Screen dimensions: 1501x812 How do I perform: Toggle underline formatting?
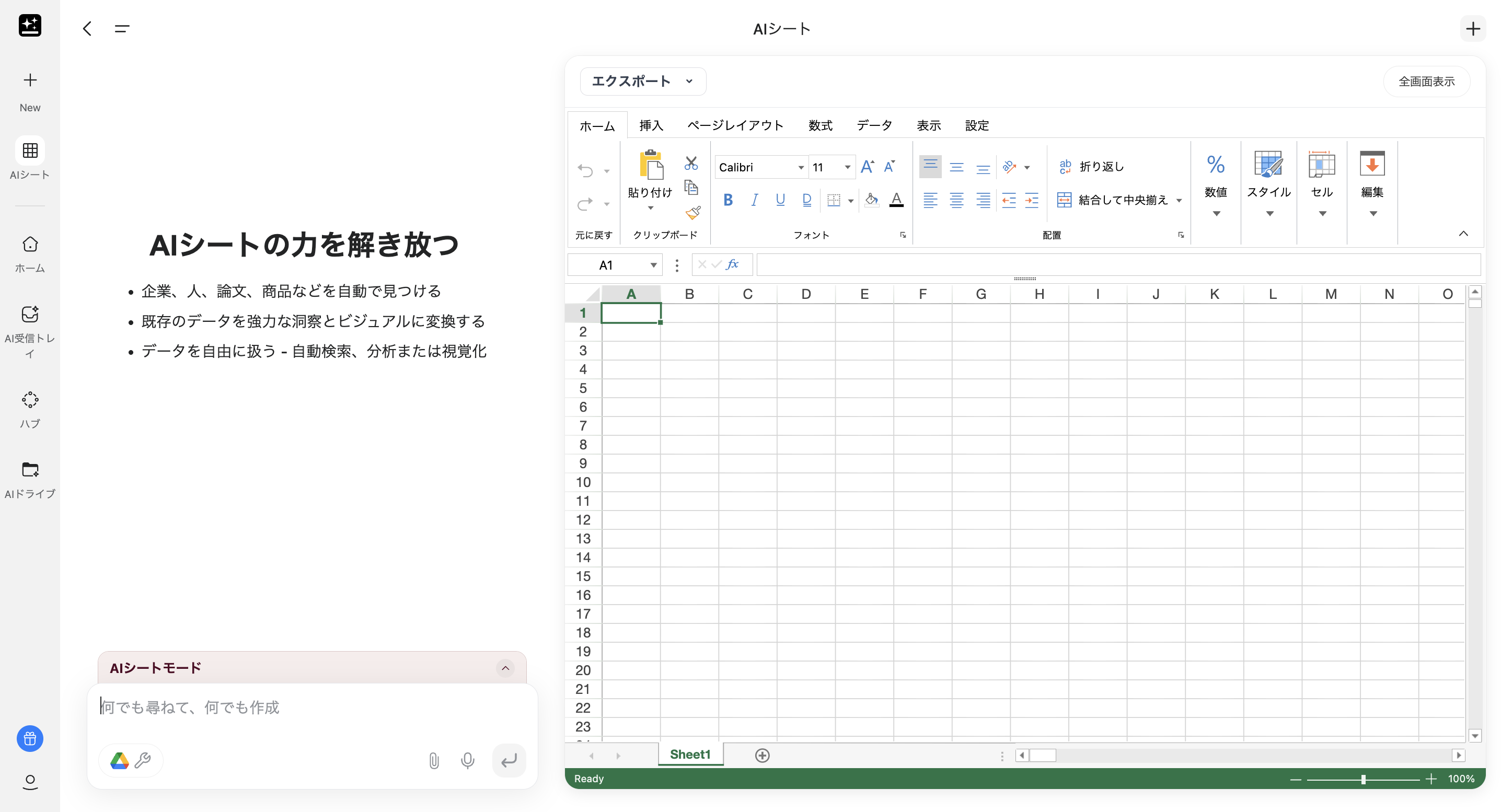click(x=780, y=200)
